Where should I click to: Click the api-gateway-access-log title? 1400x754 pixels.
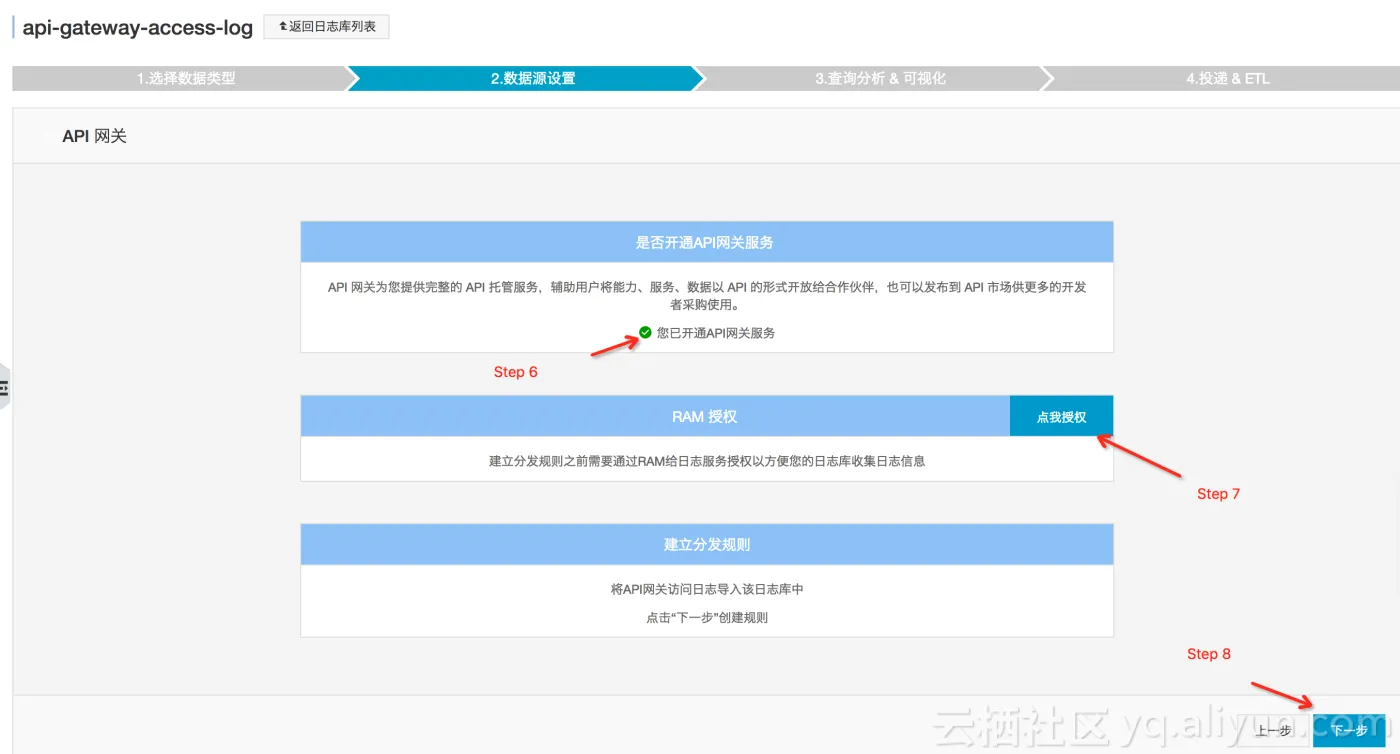coord(138,27)
